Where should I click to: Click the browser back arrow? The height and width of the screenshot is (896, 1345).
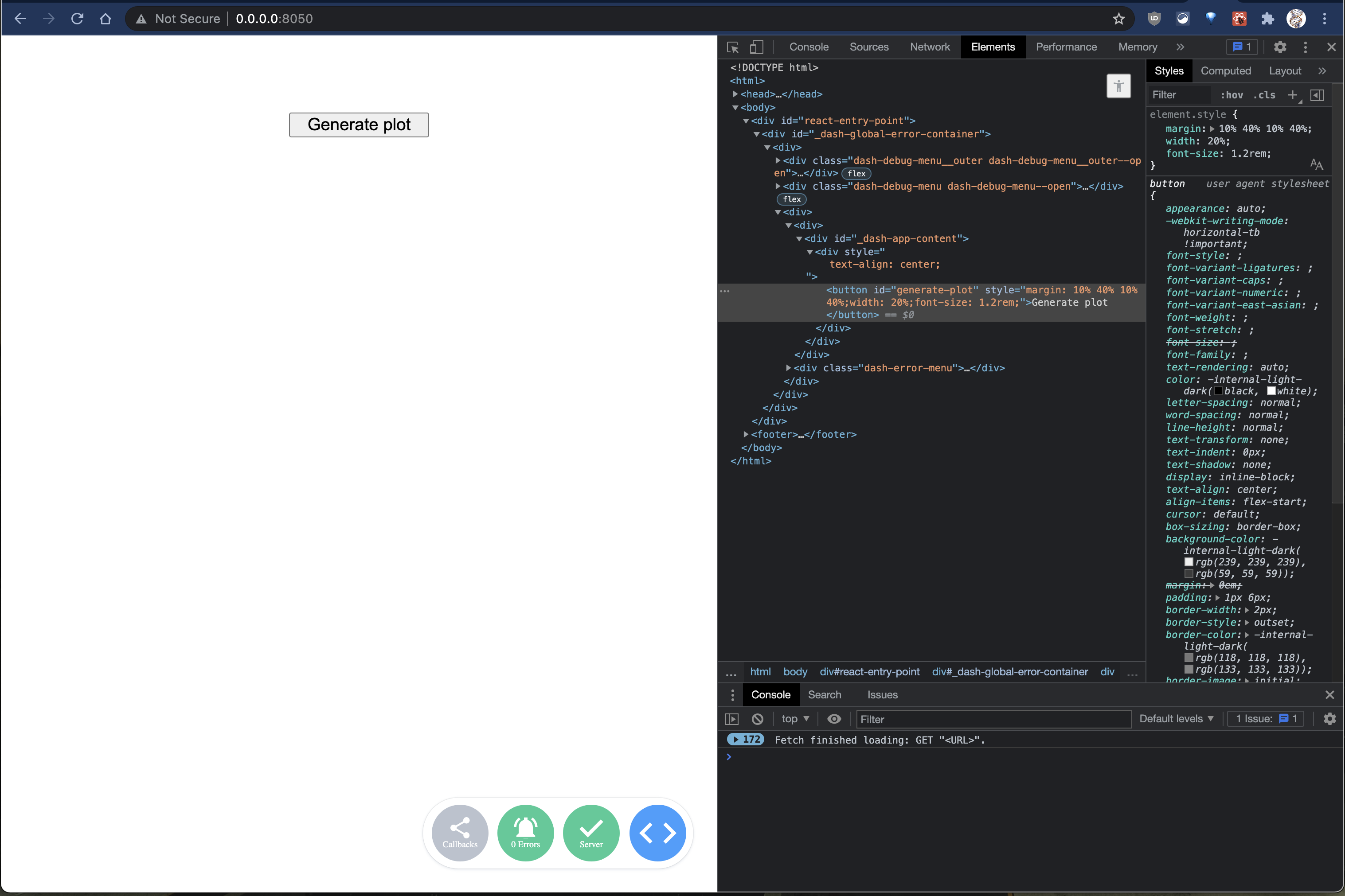pos(20,19)
